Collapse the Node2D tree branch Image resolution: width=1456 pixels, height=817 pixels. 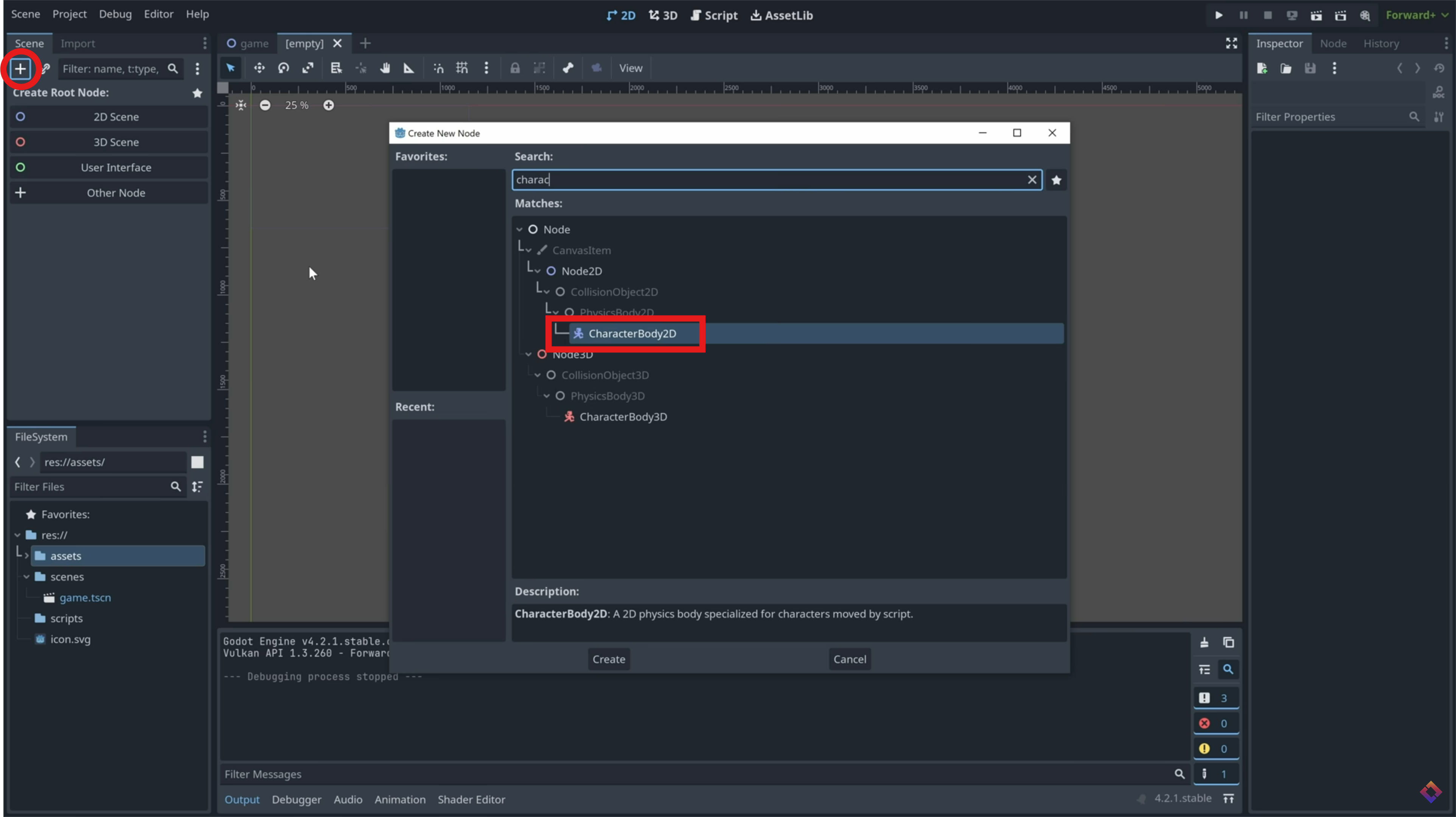coord(538,271)
